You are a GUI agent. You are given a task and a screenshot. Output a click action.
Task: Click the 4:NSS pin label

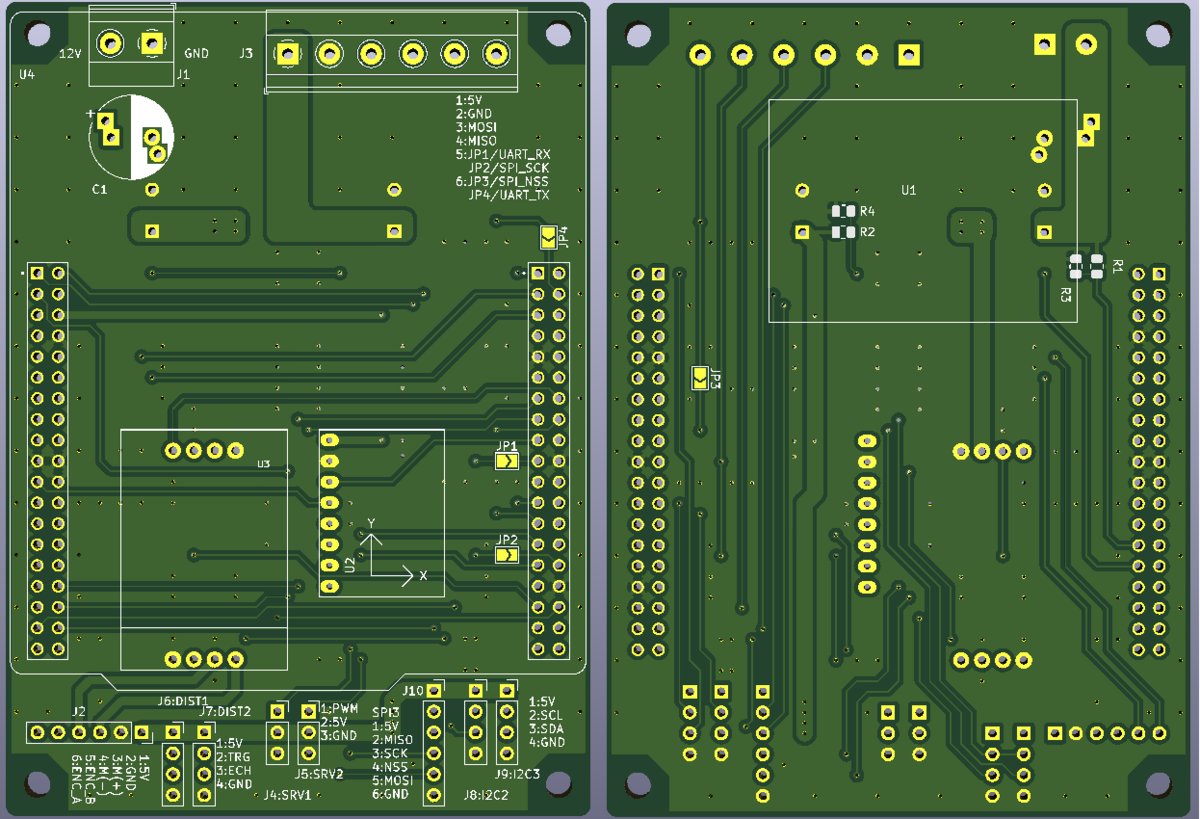click(390, 766)
